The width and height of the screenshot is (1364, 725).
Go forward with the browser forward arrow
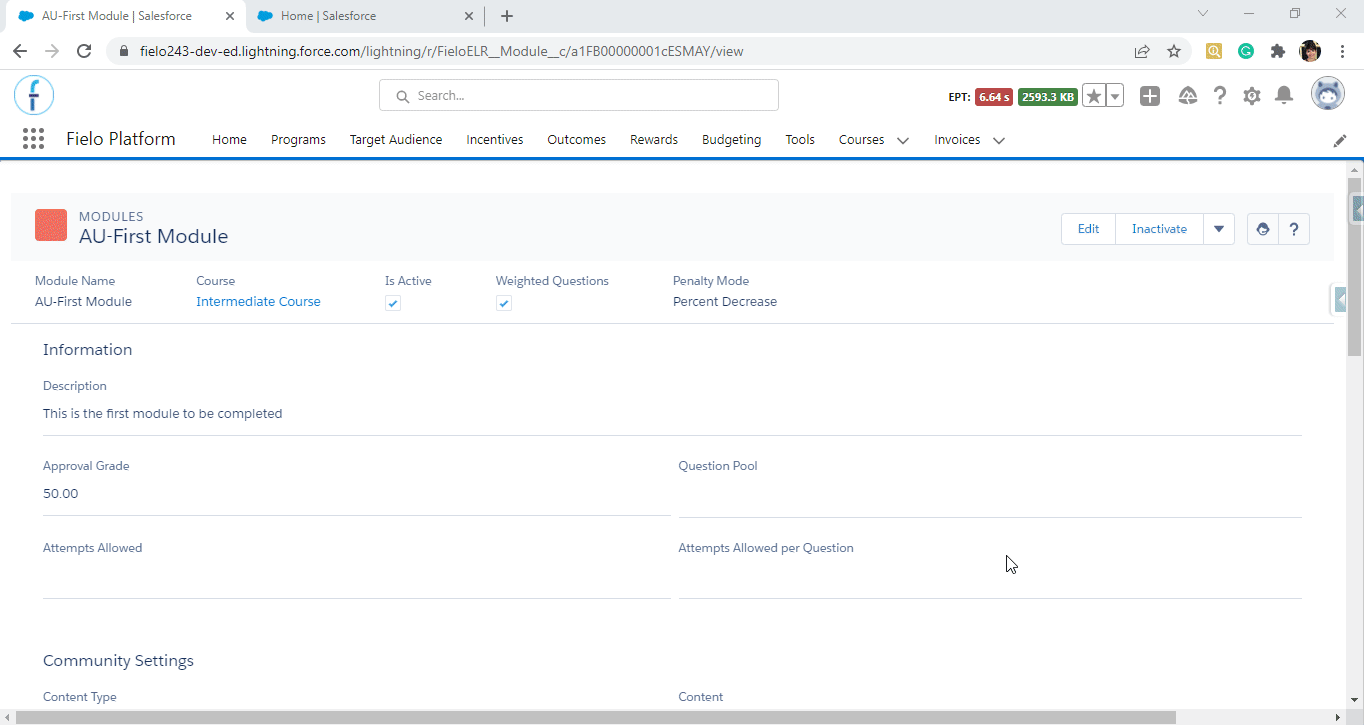click(52, 51)
